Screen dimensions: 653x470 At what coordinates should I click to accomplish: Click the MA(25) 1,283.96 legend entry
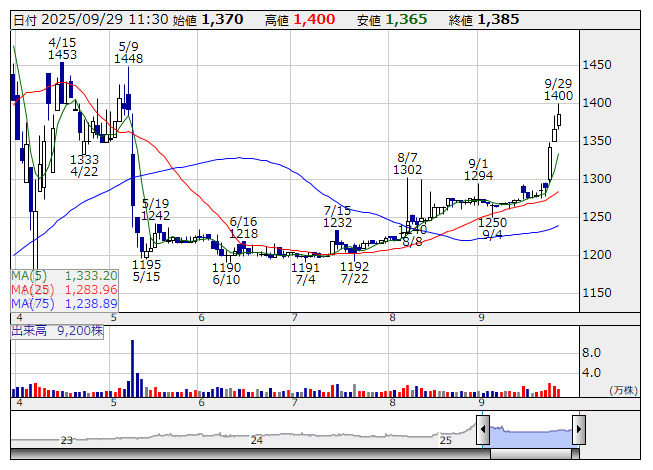pyautogui.click(x=65, y=289)
